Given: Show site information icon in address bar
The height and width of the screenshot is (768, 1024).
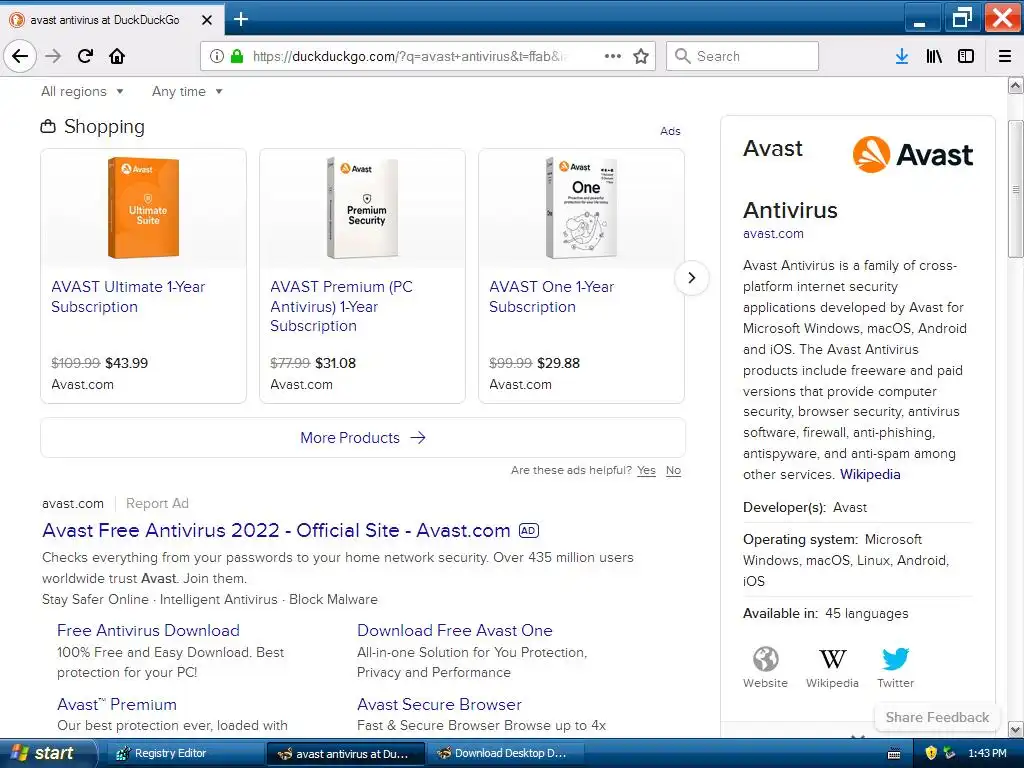Looking at the screenshot, I should pos(217,56).
